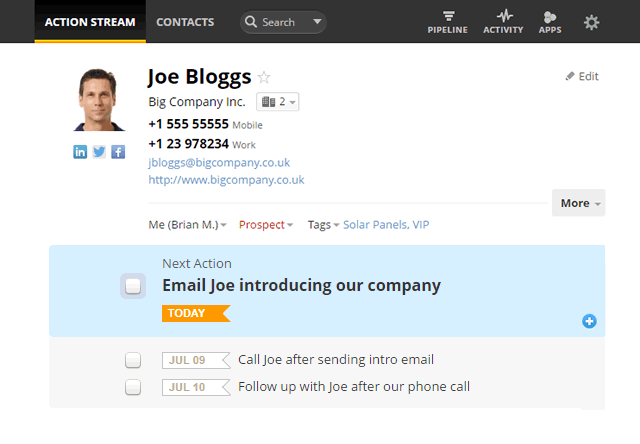Open Joe's Twitter profile icon
The width and height of the screenshot is (640, 444).
(99, 152)
